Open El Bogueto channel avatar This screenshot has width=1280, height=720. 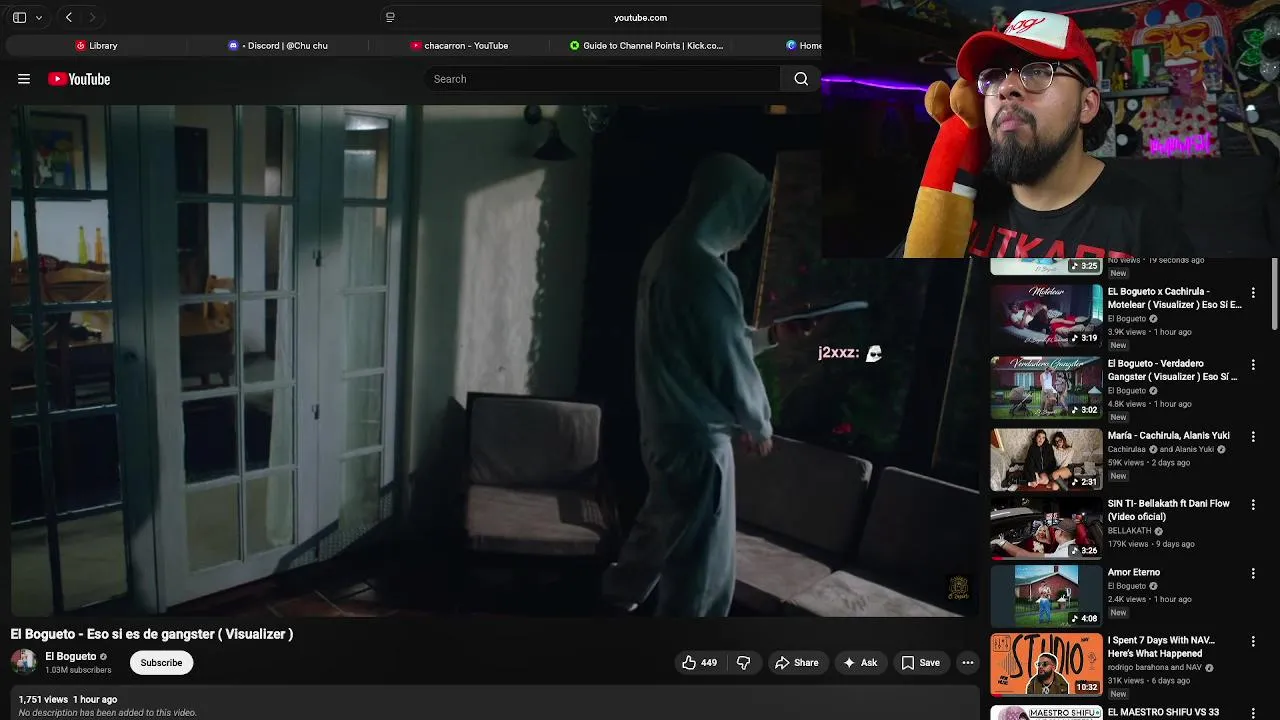23,662
